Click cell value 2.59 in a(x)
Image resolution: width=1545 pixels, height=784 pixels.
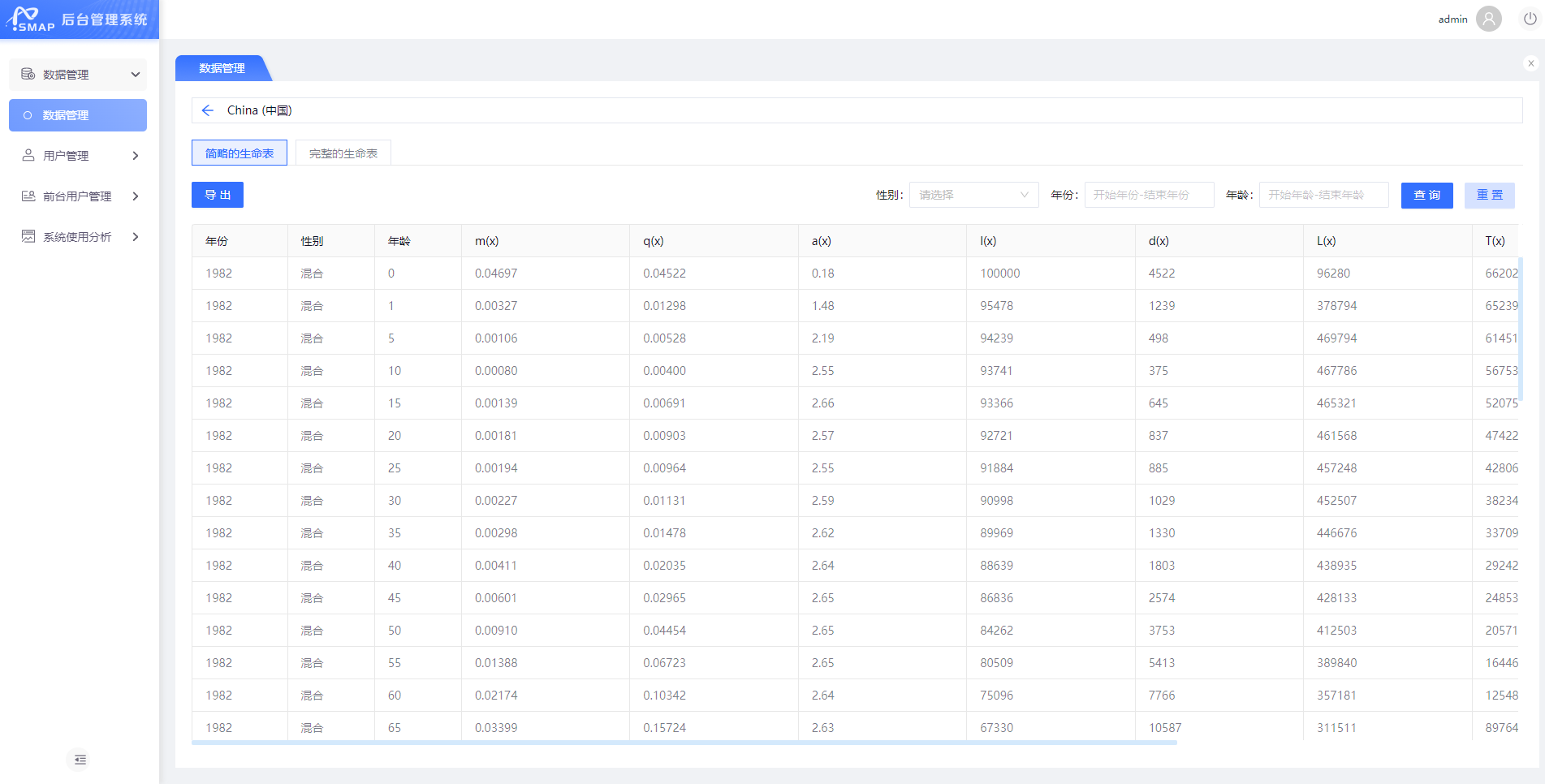click(823, 501)
